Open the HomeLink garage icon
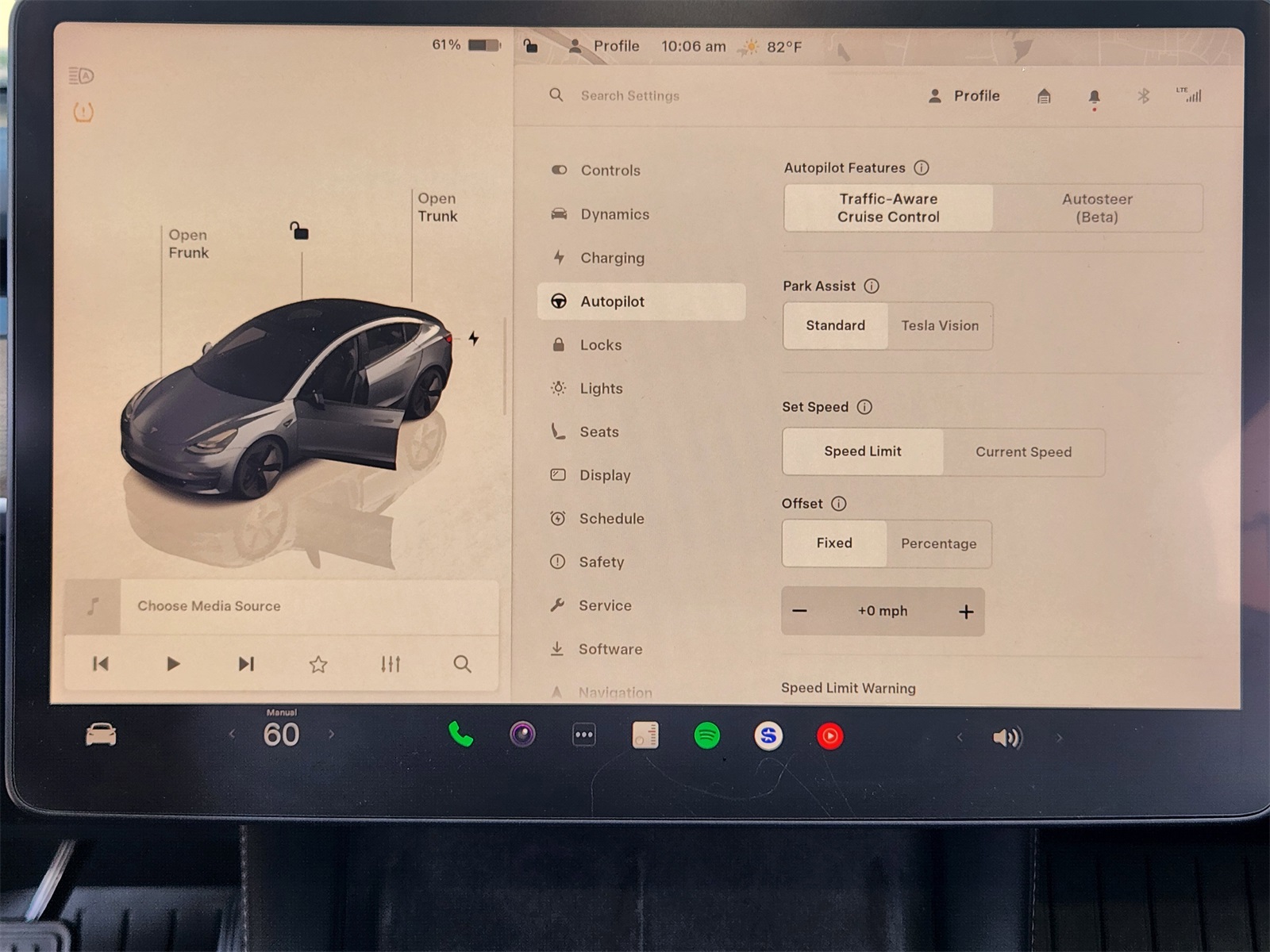Image resolution: width=1270 pixels, height=952 pixels. click(1044, 96)
